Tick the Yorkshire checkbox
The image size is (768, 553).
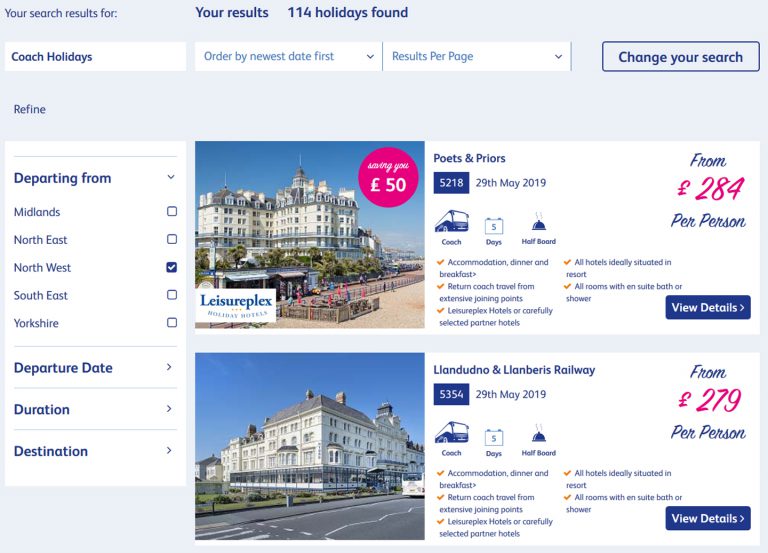point(172,322)
